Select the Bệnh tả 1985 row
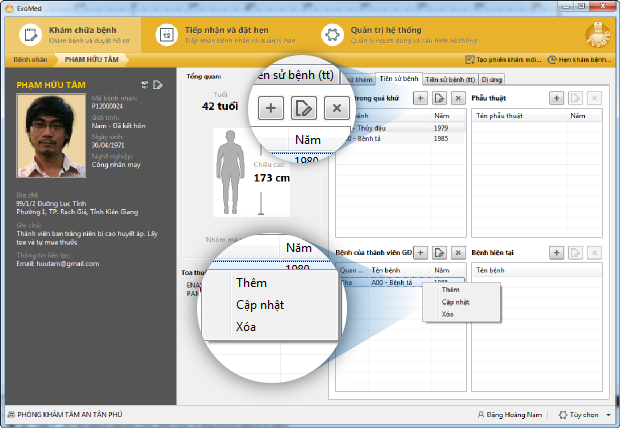620x428 pixels. [403, 138]
